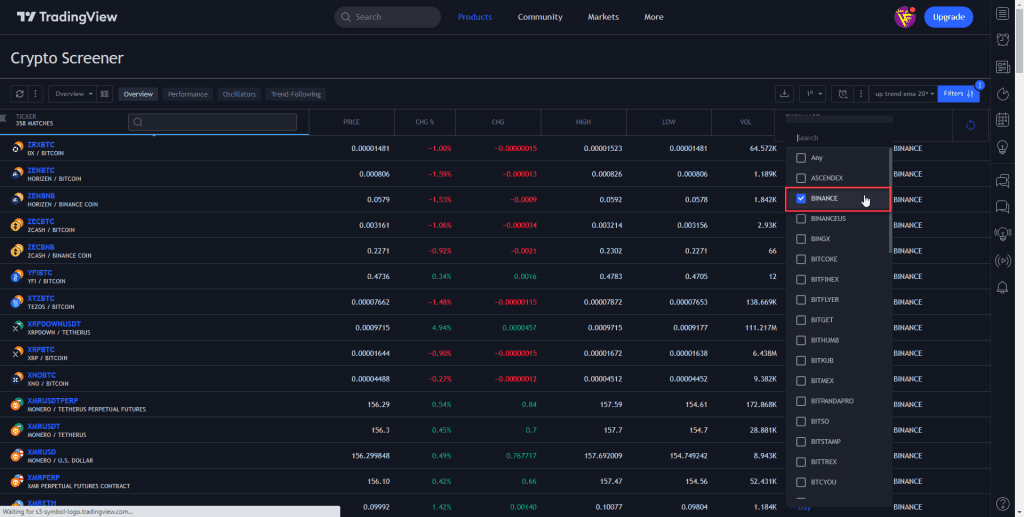
Task: Open the public chats sidebar icon
Action: pyautogui.click(x=1002, y=181)
